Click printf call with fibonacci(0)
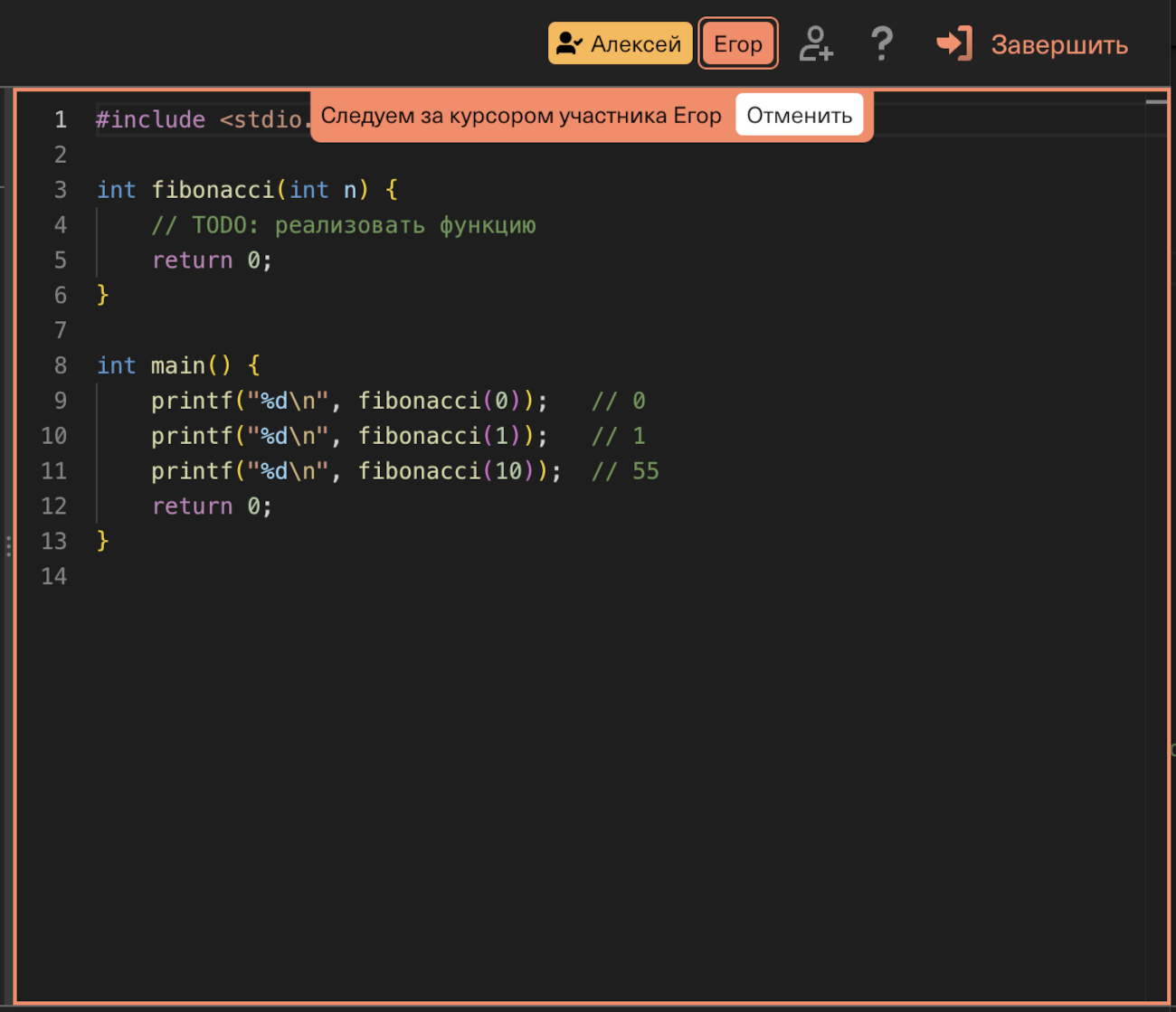Image resolution: width=1176 pixels, height=1012 pixels. [x=349, y=401]
